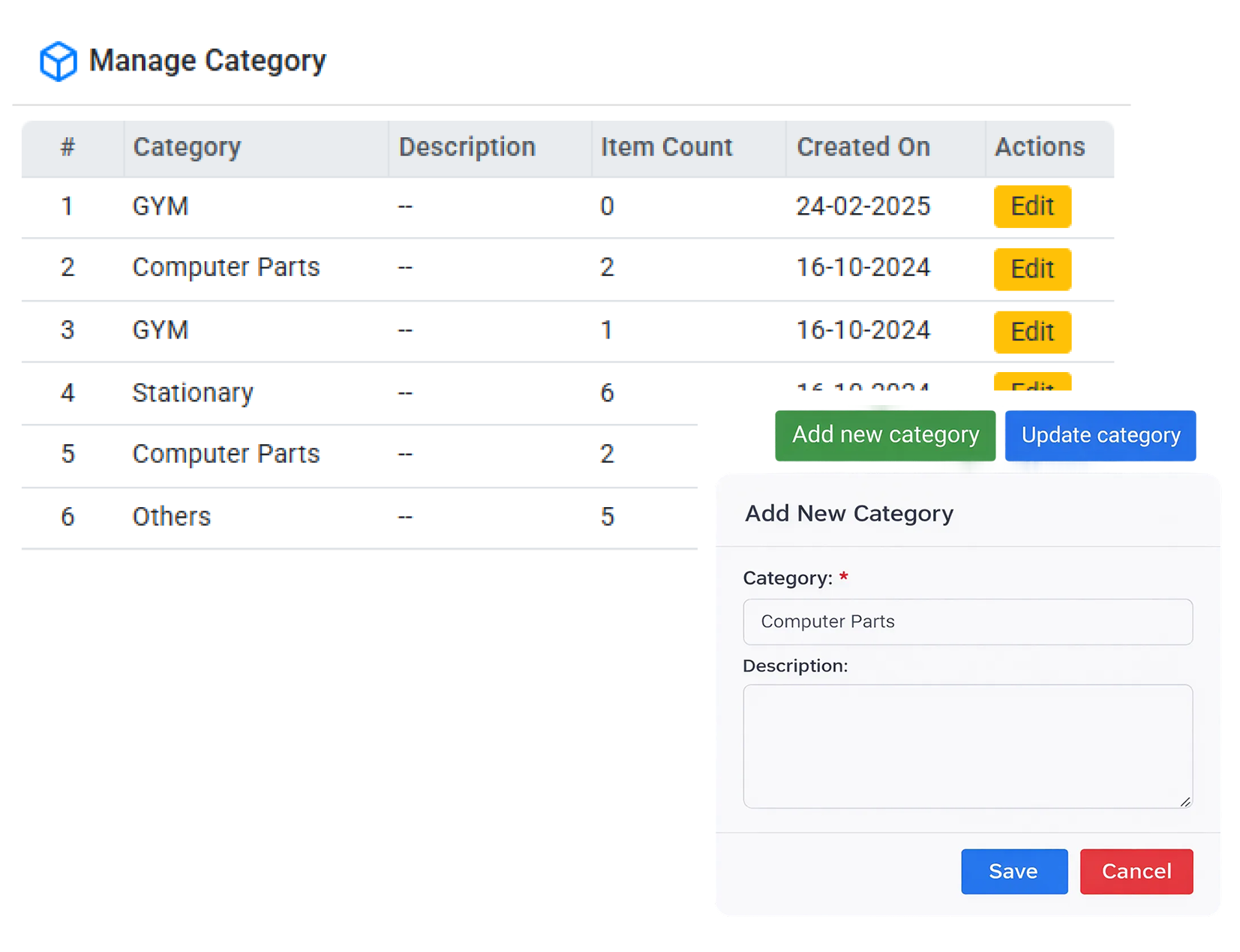
Task: Cancel the Add New Category form
Action: pos(1136,871)
